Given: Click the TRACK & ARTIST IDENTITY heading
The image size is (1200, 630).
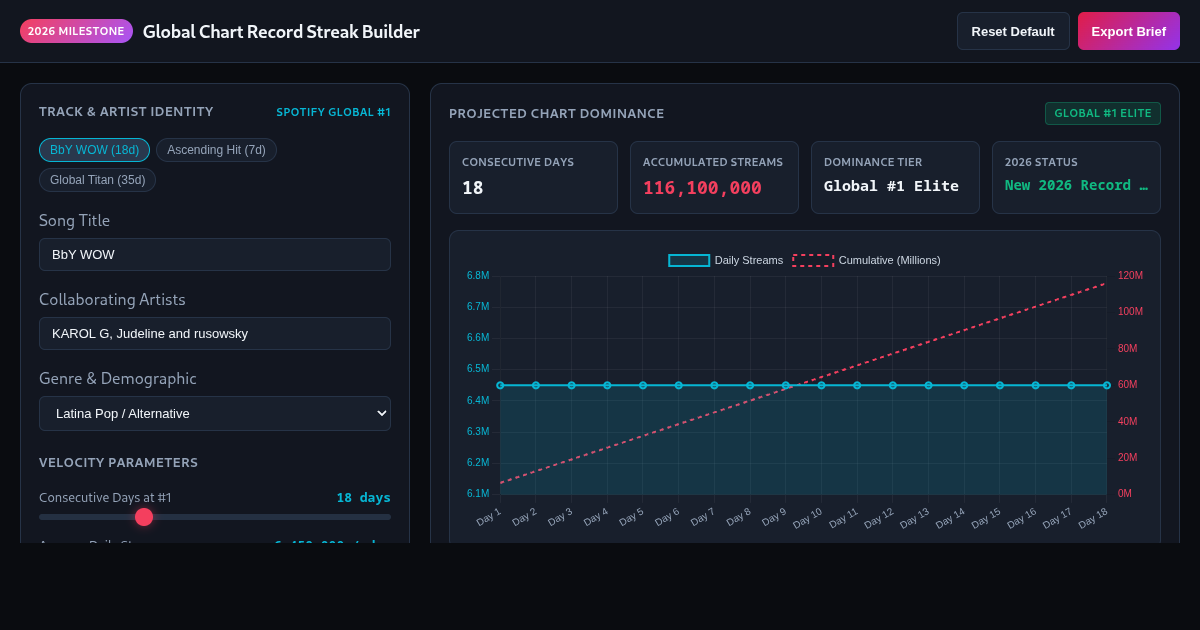Looking at the screenshot, I should coord(126,111).
